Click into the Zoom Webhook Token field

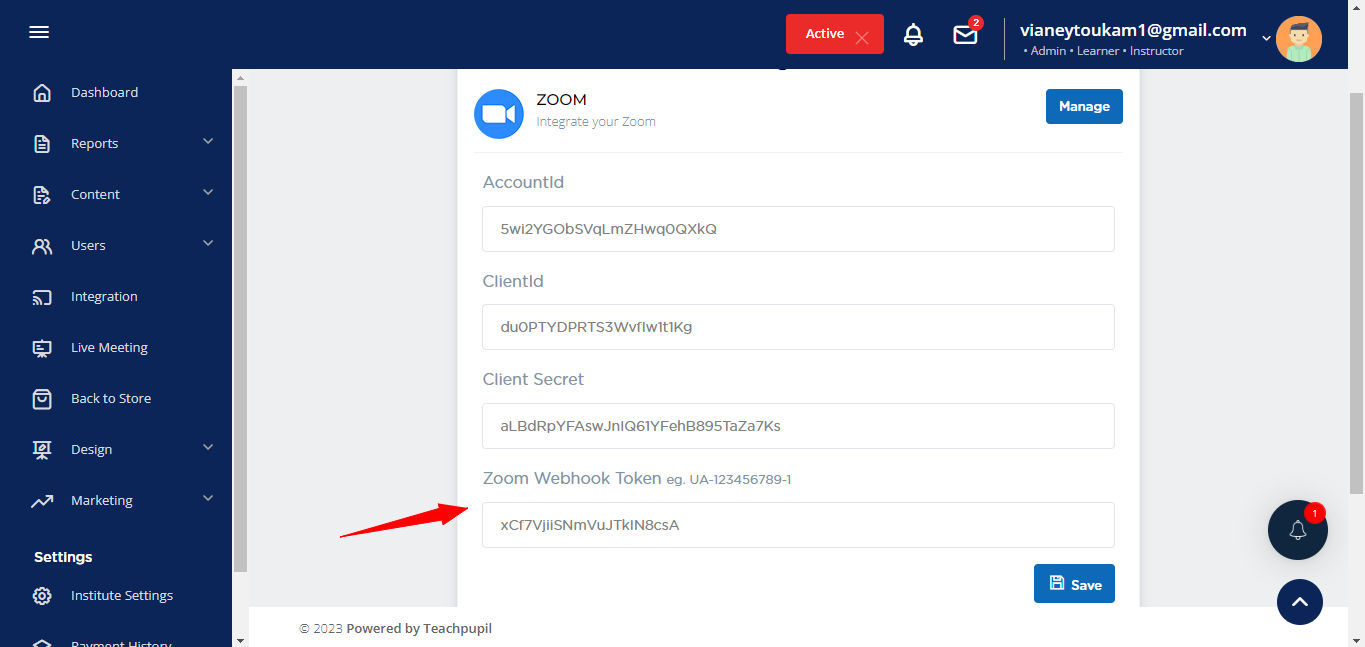pos(797,525)
